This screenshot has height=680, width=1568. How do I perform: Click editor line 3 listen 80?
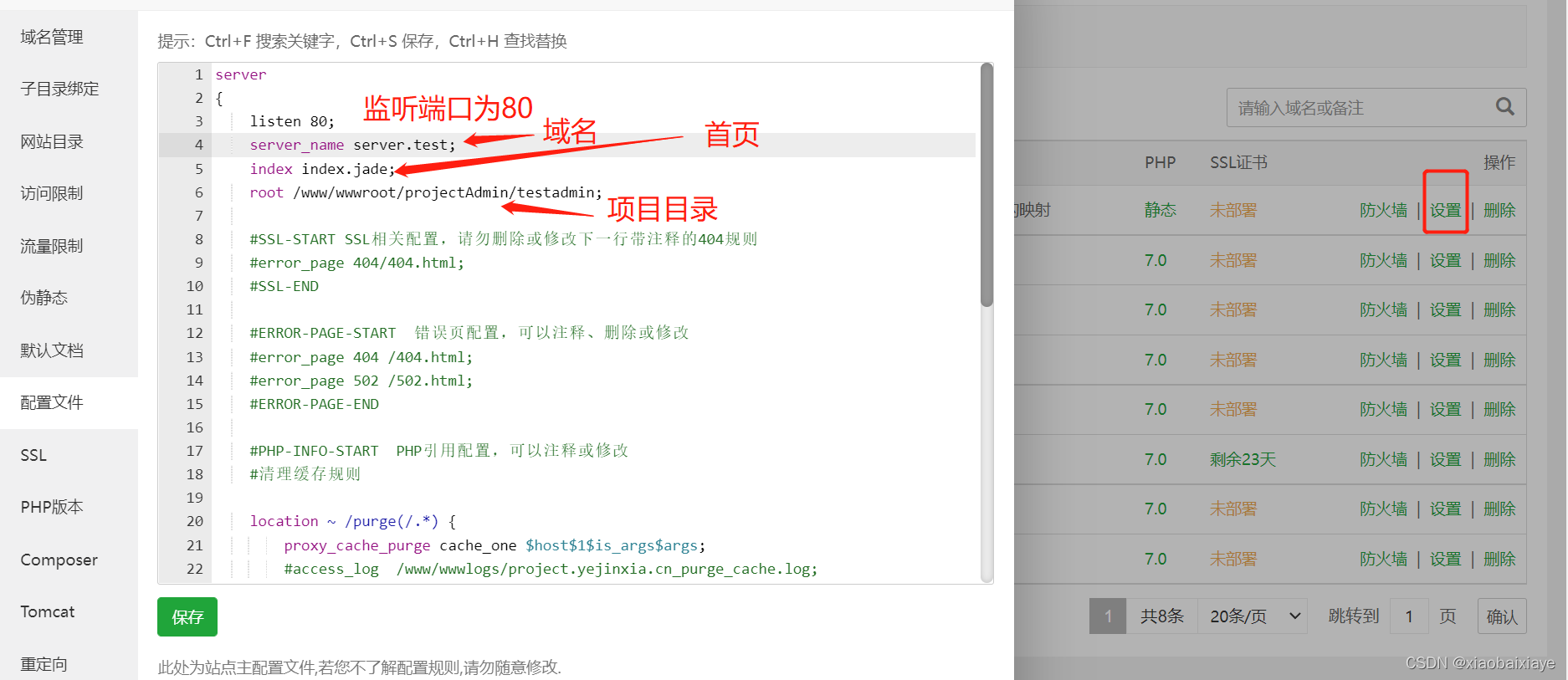click(x=292, y=121)
